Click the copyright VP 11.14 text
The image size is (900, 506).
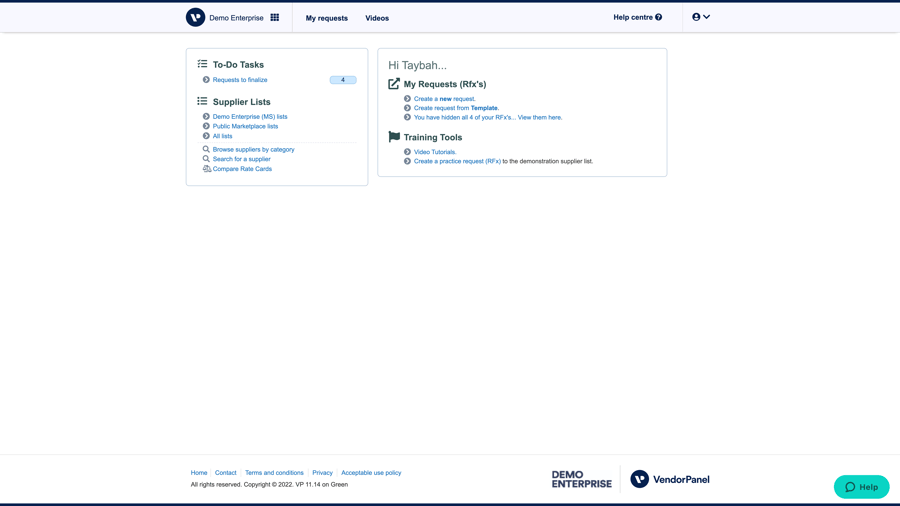(x=269, y=484)
